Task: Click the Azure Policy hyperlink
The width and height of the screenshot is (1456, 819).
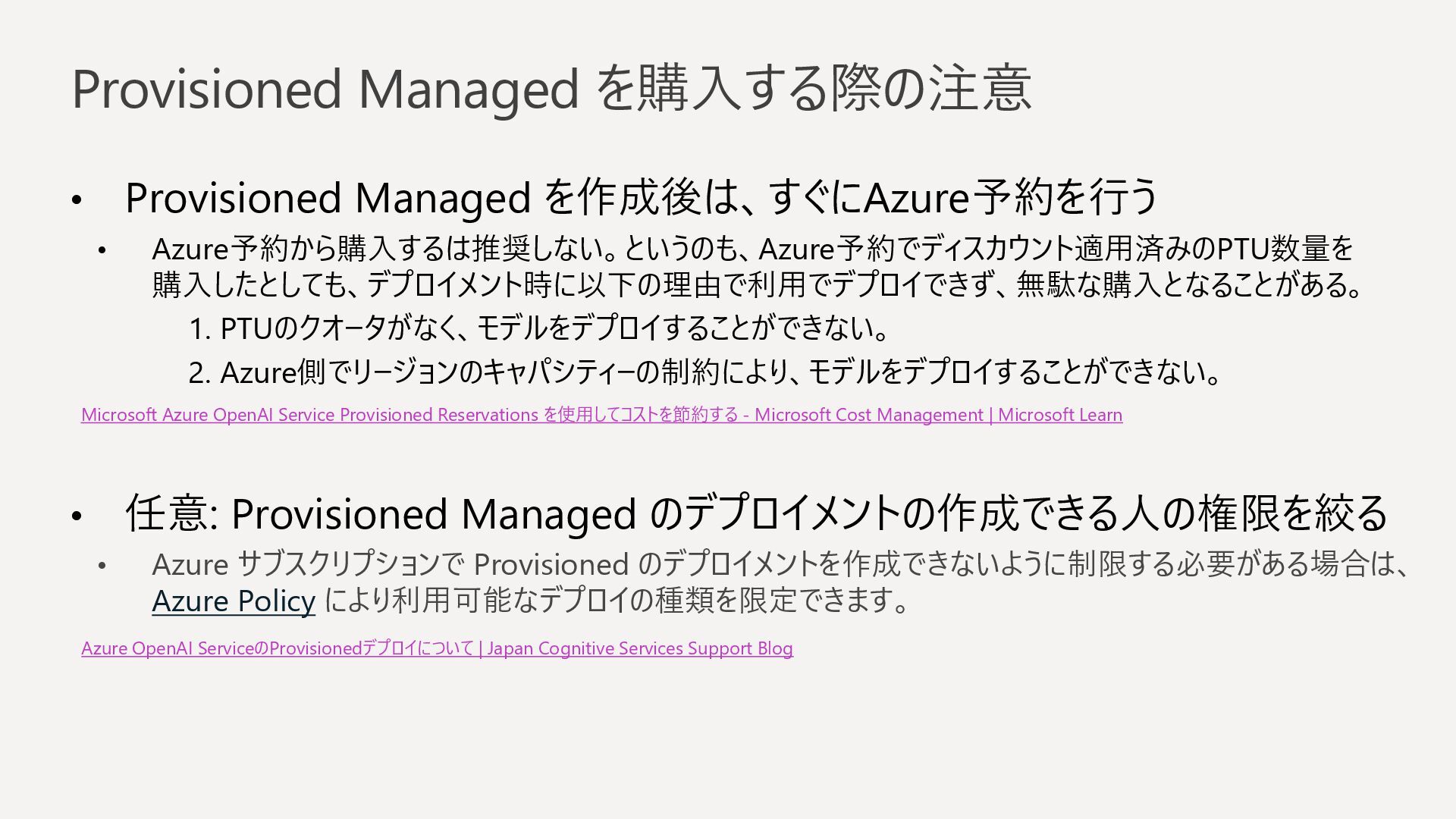Action: click(x=234, y=601)
